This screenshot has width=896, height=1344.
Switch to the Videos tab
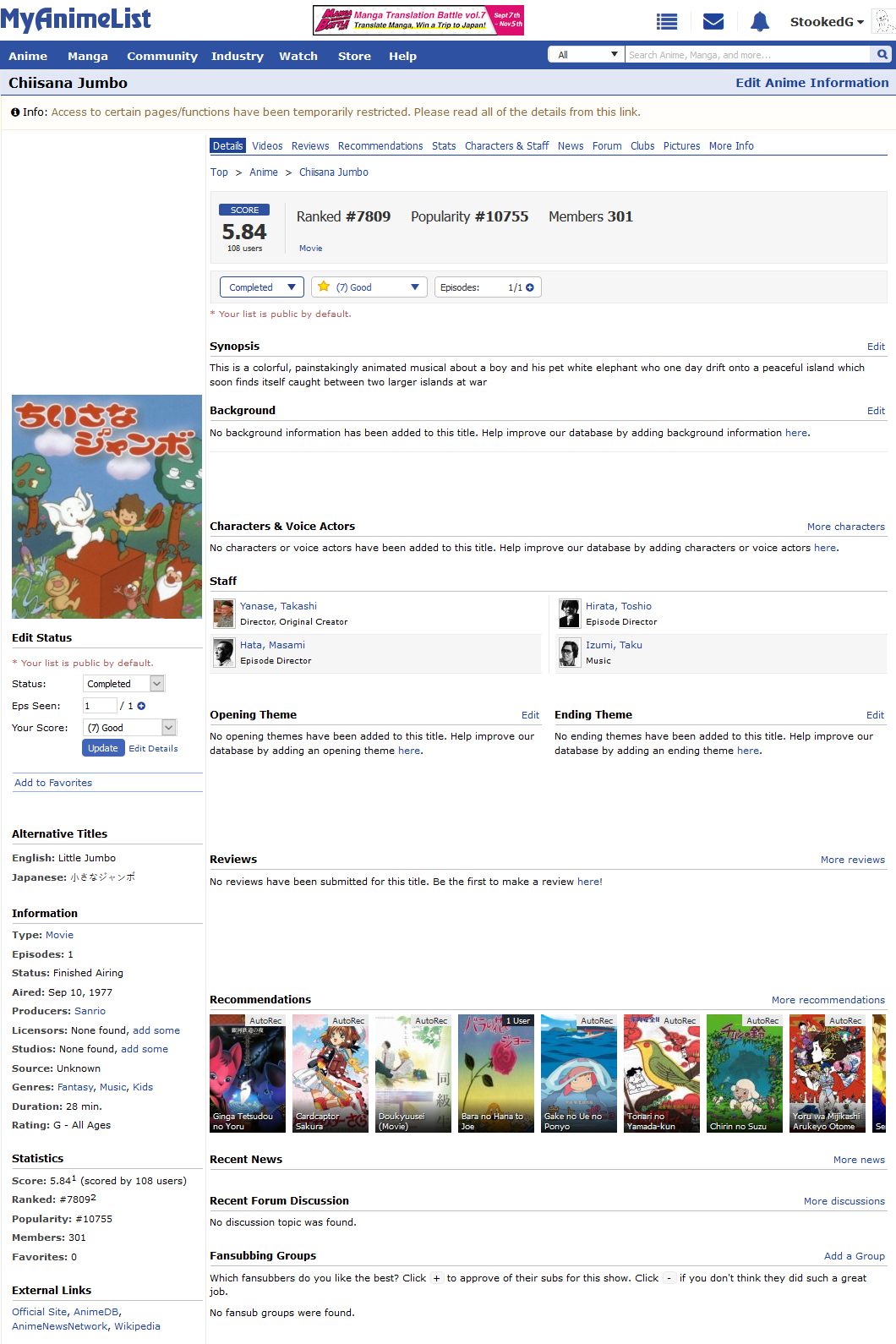[x=267, y=146]
